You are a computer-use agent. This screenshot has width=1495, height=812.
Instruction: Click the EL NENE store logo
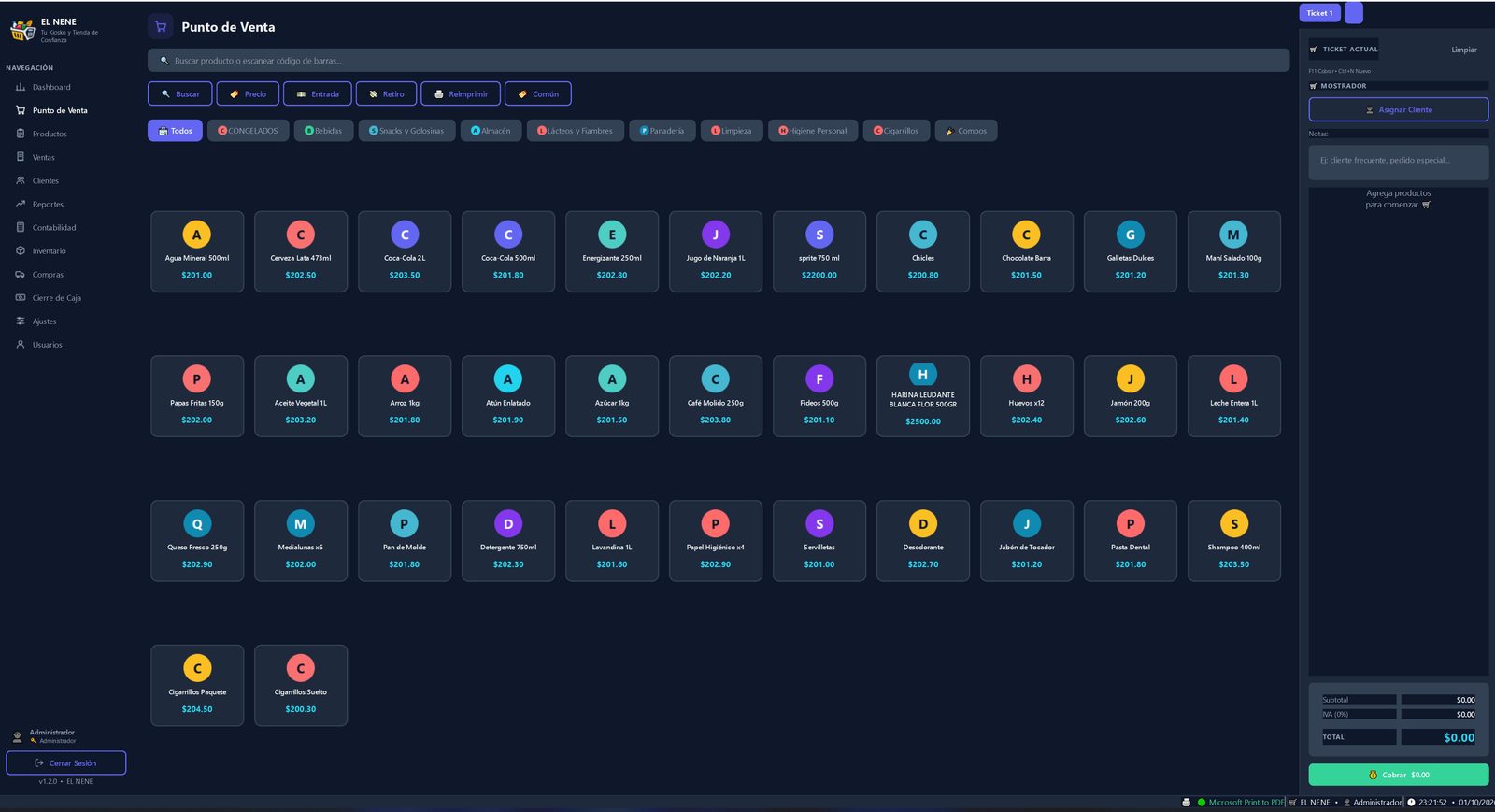coord(22,31)
